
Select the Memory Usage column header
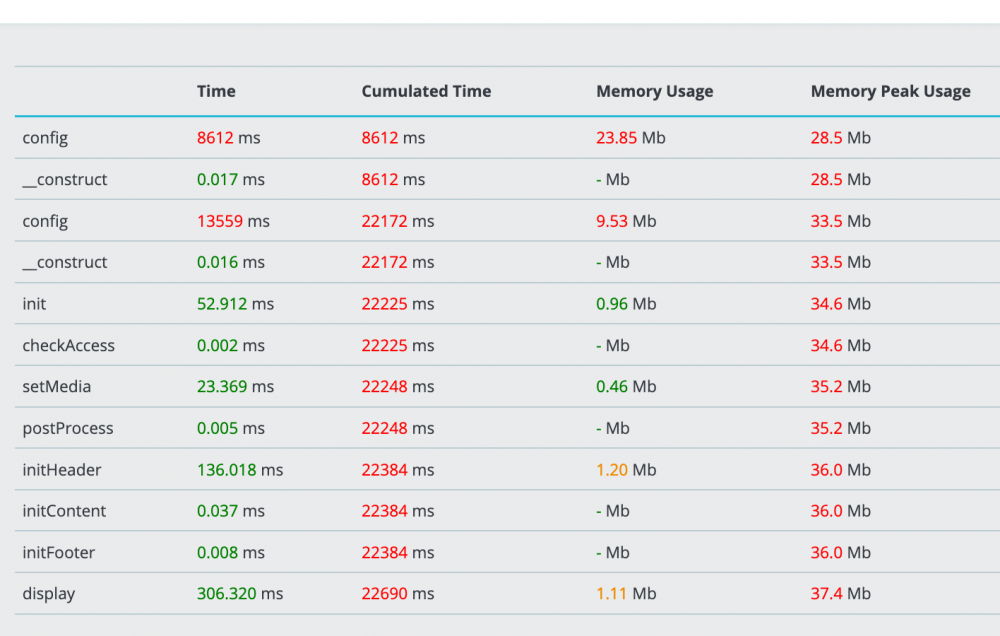click(x=654, y=91)
